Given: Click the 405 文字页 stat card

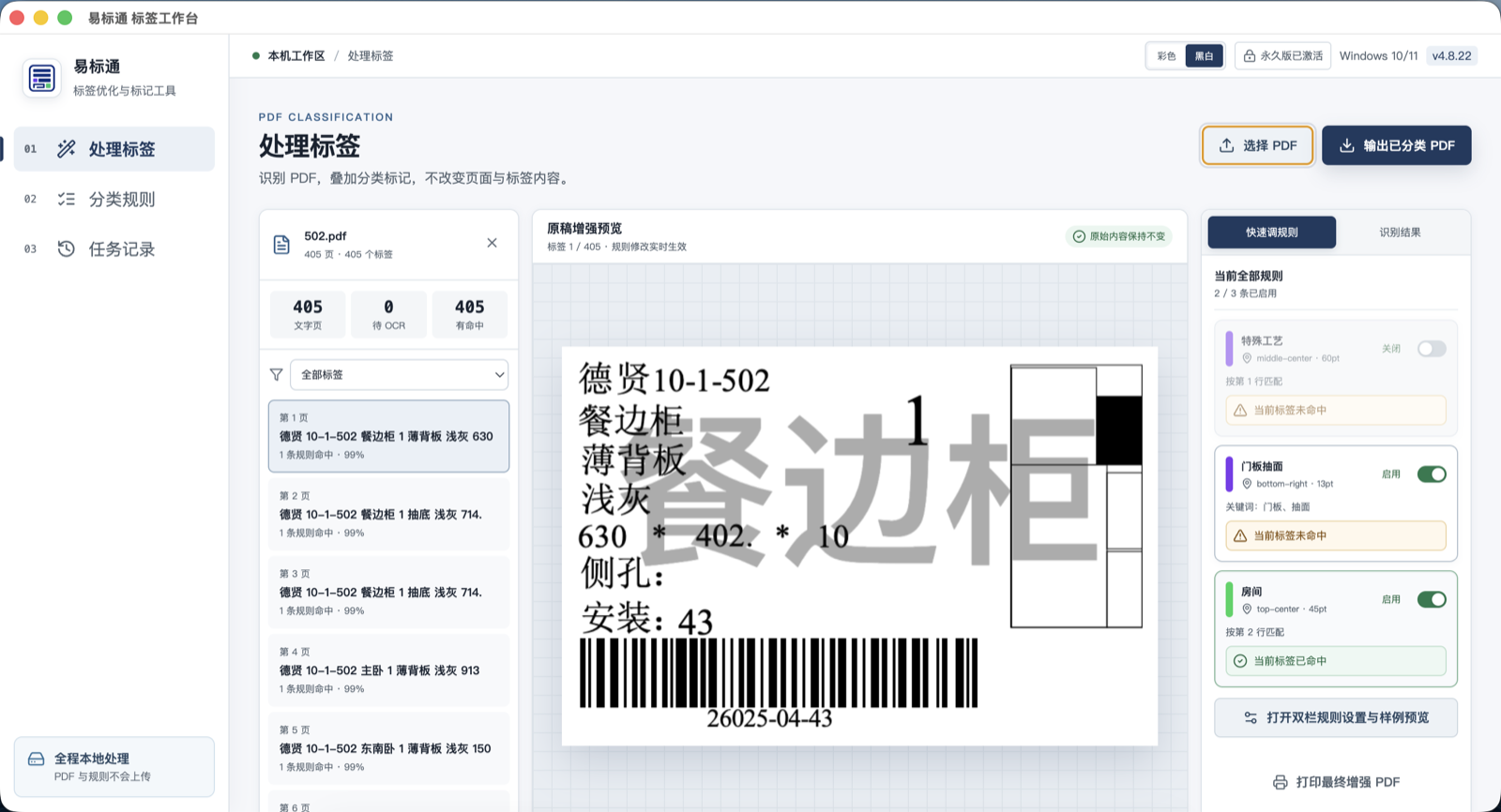Looking at the screenshot, I should click(x=308, y=314).
